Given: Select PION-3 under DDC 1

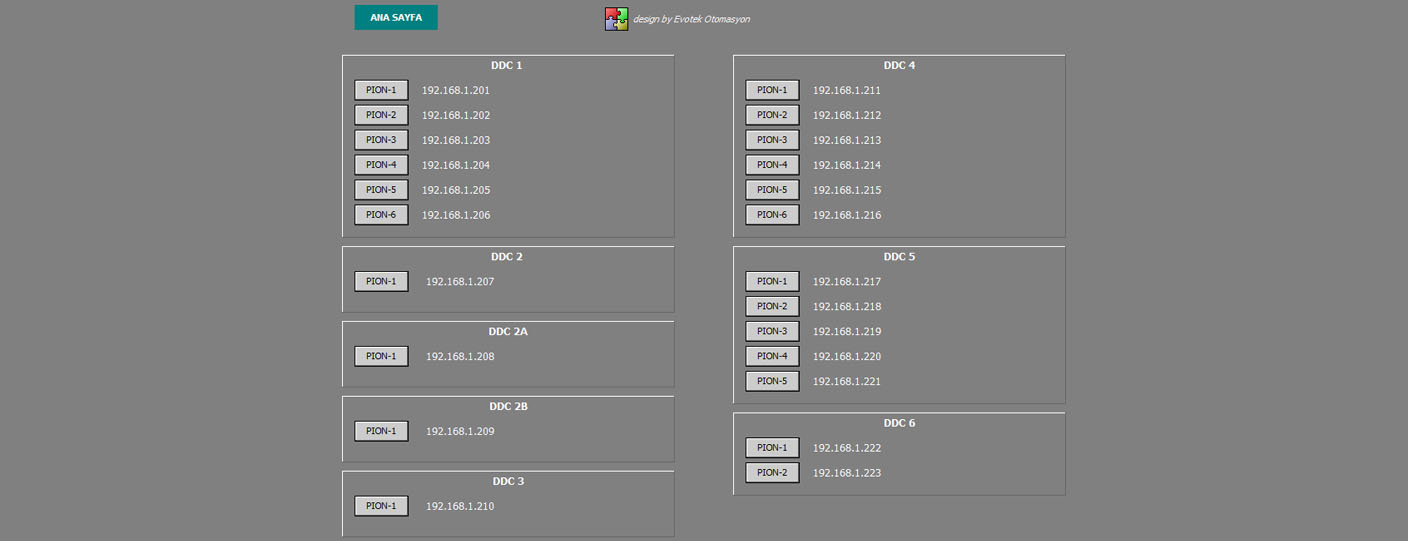Looking at the screenshot, I should pos(381,140).
